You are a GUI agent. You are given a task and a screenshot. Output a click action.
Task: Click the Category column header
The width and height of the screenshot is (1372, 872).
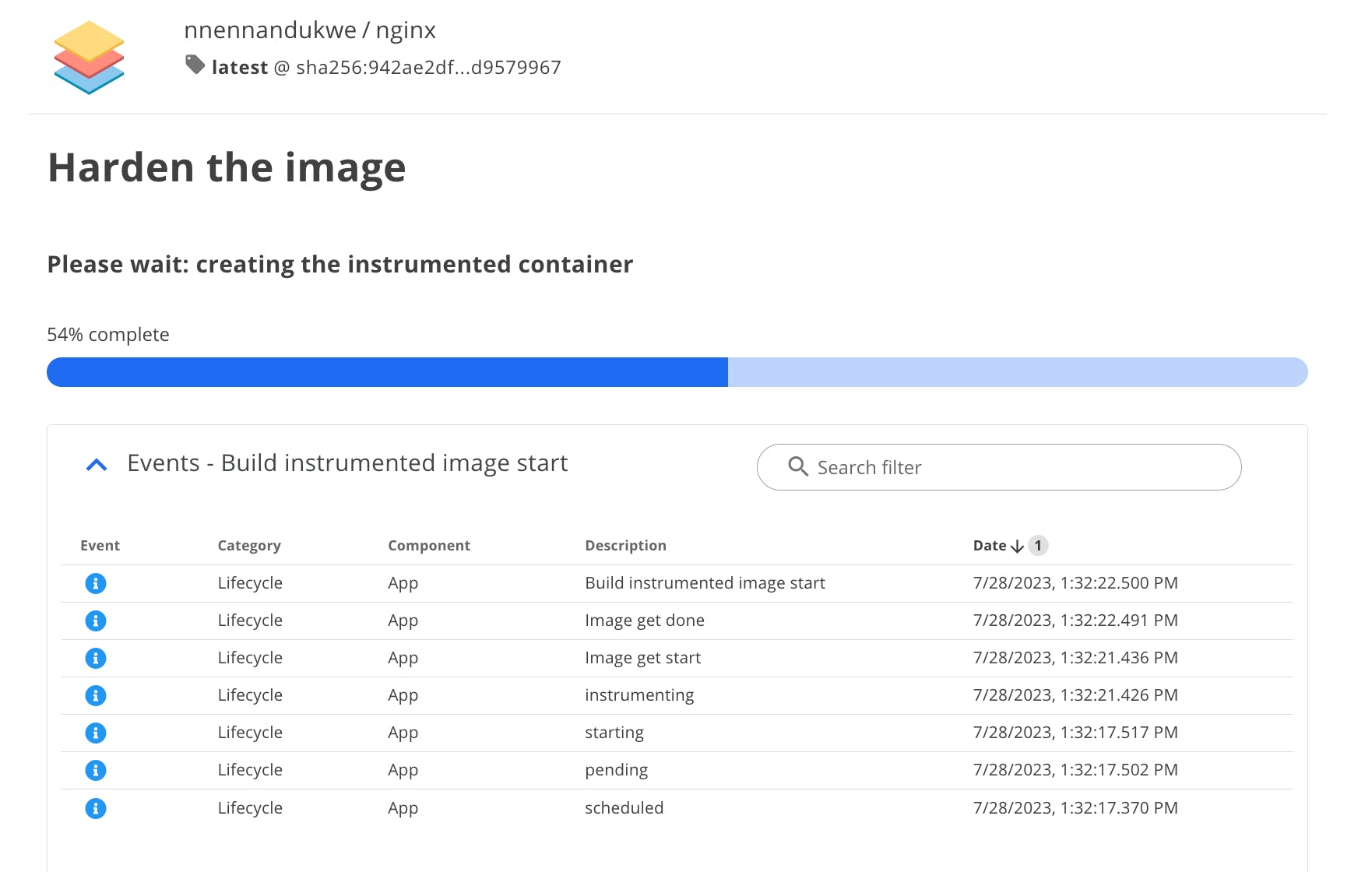pos(249,546)
